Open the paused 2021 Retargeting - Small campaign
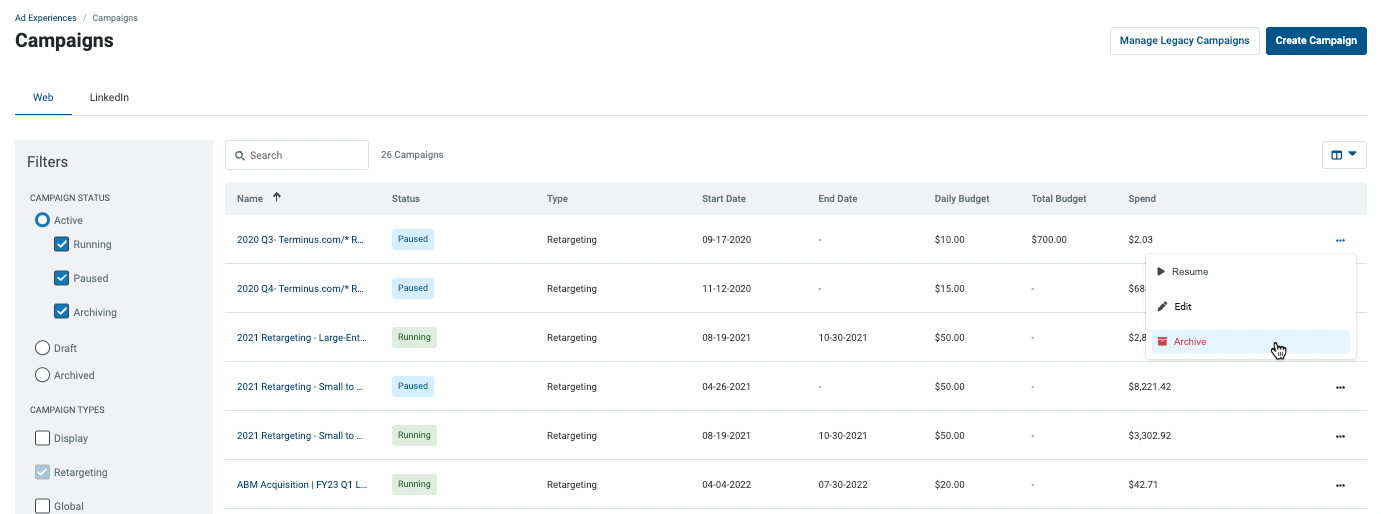This screenshot has width=1381, height=514. pyautogui.click(x=300, y=387)
